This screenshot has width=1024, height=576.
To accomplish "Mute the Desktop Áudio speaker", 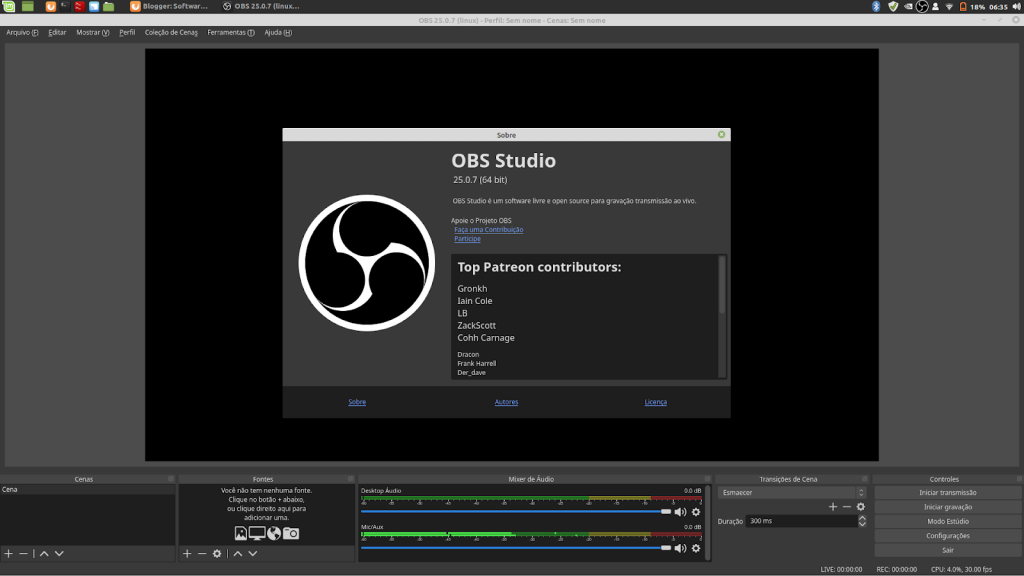I will (680, 512).
